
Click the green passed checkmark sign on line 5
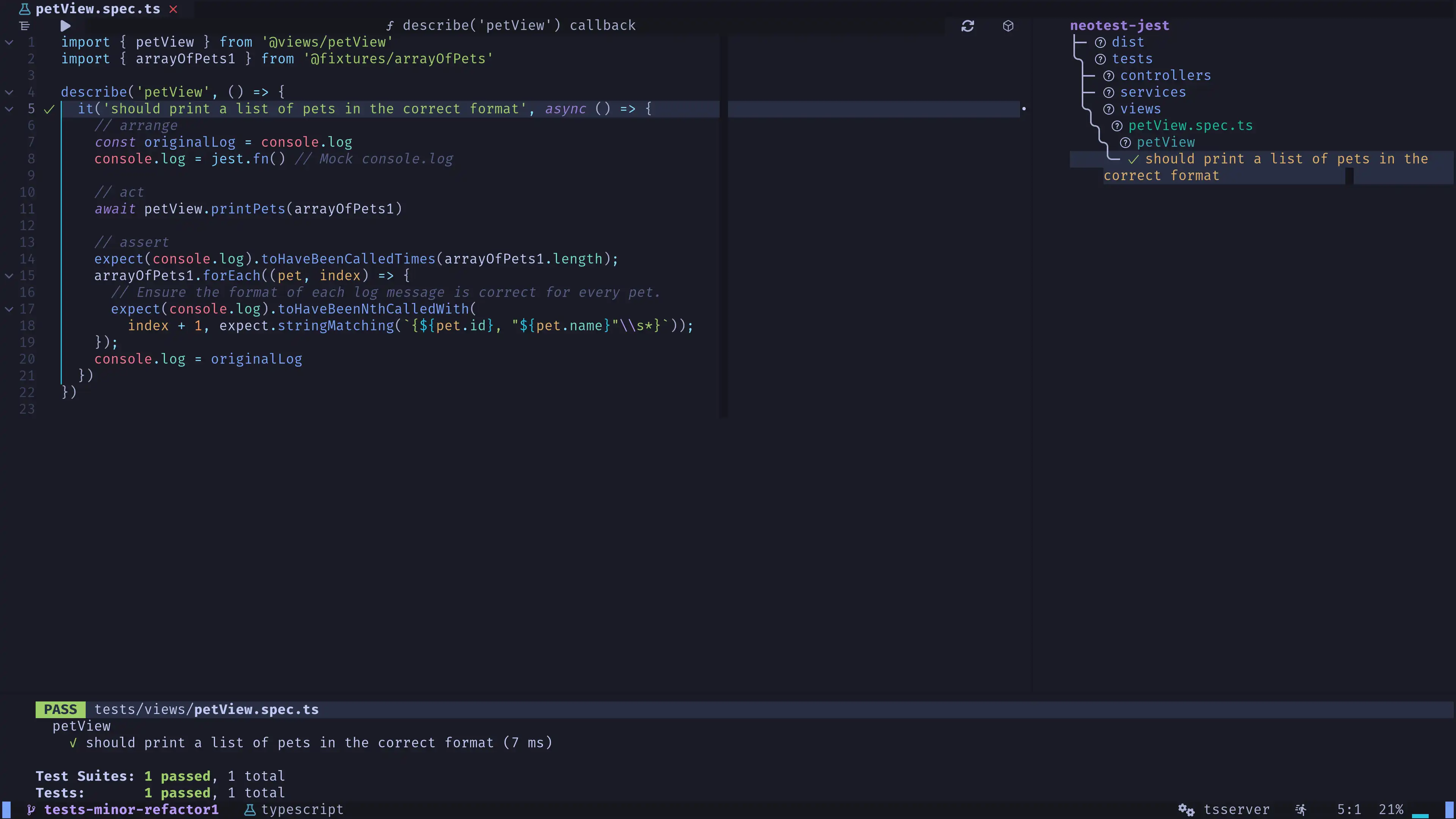coord(49,109)
